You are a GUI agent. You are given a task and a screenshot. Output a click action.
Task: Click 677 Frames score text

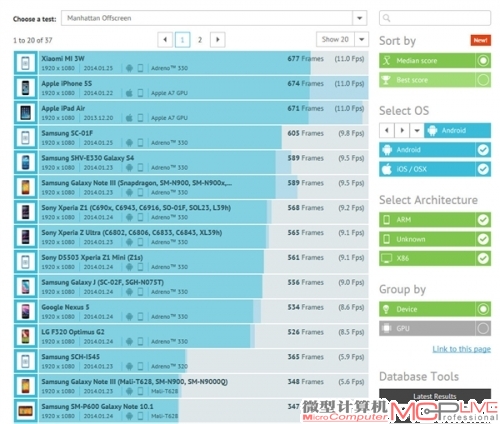point(305,59)
